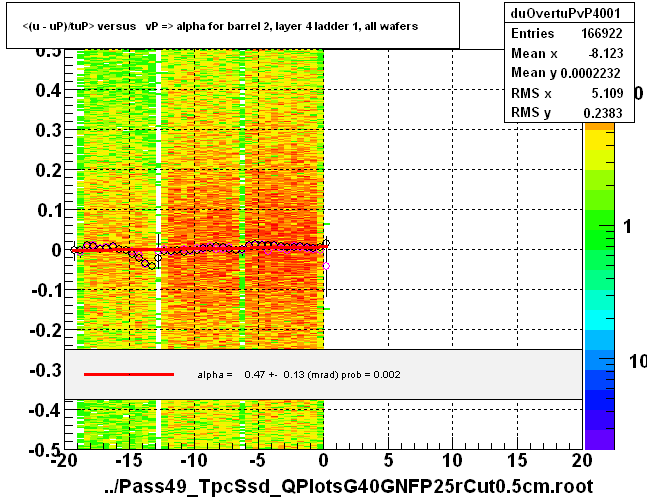The image size is (647, 499).
Task: Click the x-axis label 5
Action: click(388, 460)
